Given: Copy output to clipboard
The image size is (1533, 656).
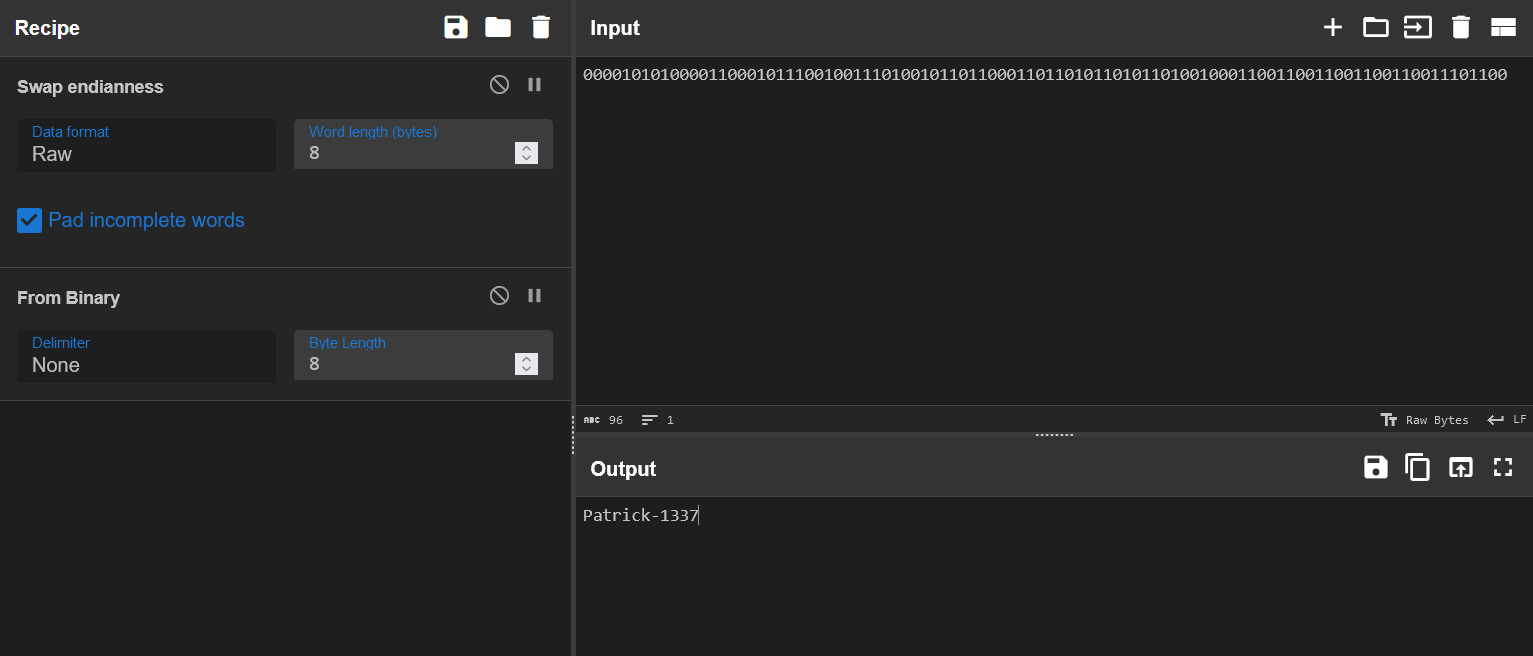Looking at the screenshot, I should (1418, 467).
